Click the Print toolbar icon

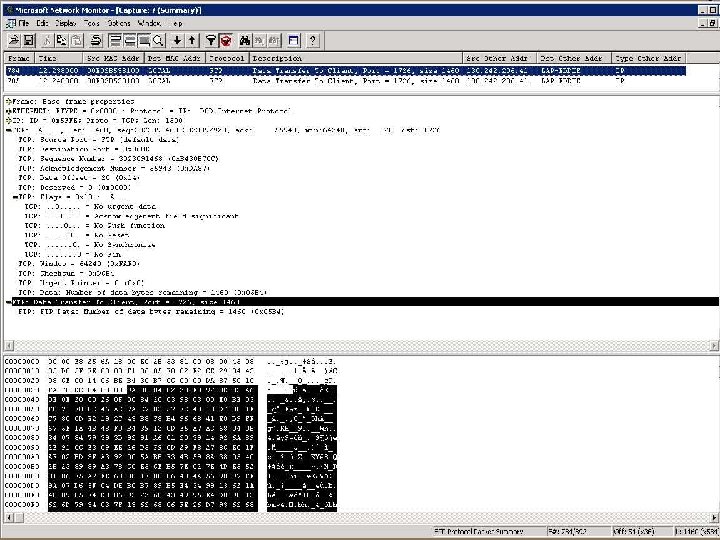[96, 41]
